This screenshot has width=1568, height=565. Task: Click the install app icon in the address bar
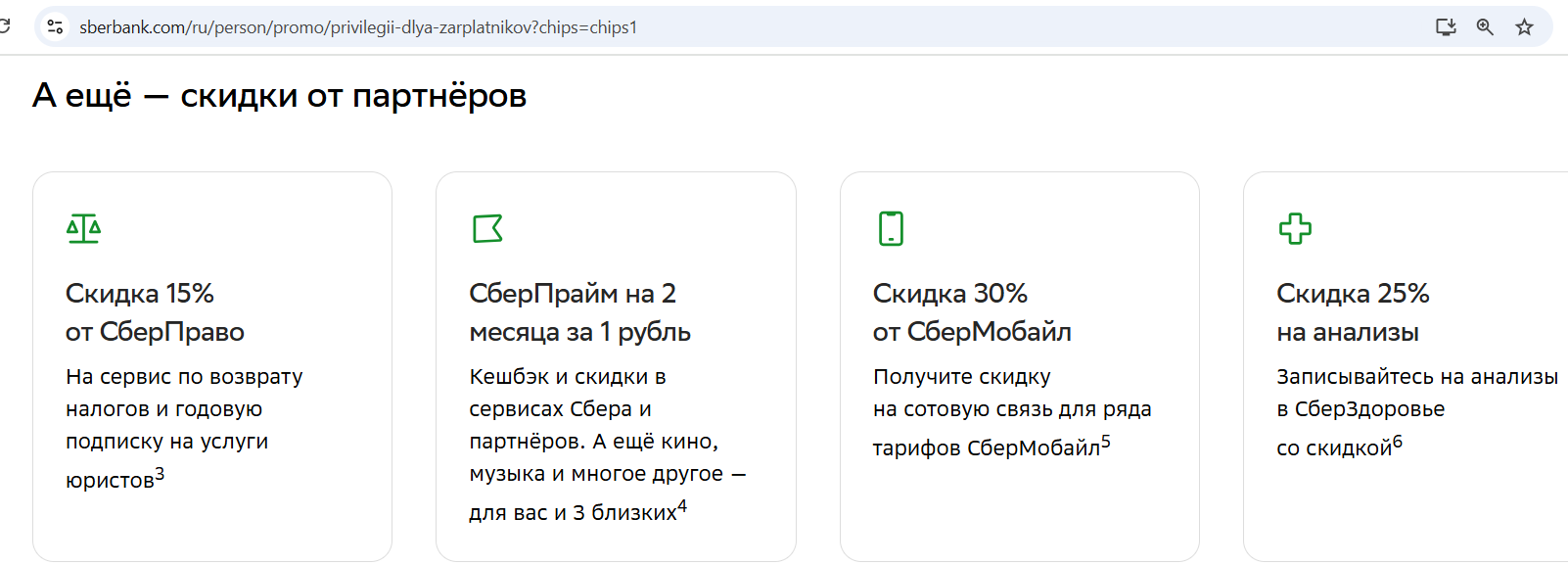(1446, 27)
